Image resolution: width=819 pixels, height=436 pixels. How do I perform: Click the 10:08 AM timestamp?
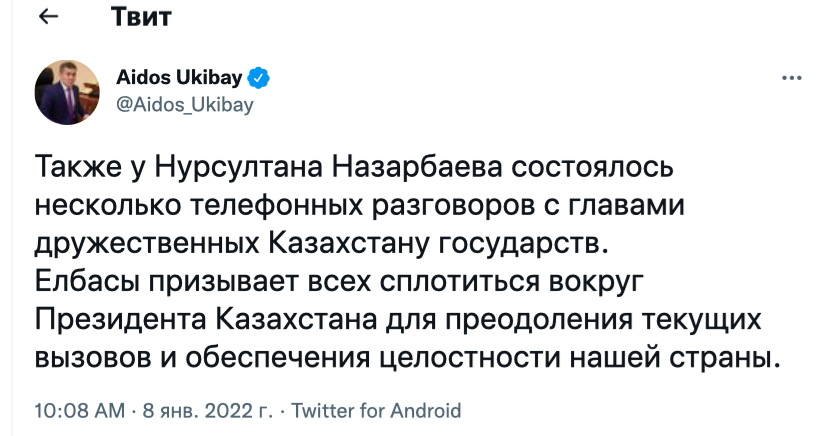(x=80, y=410)
